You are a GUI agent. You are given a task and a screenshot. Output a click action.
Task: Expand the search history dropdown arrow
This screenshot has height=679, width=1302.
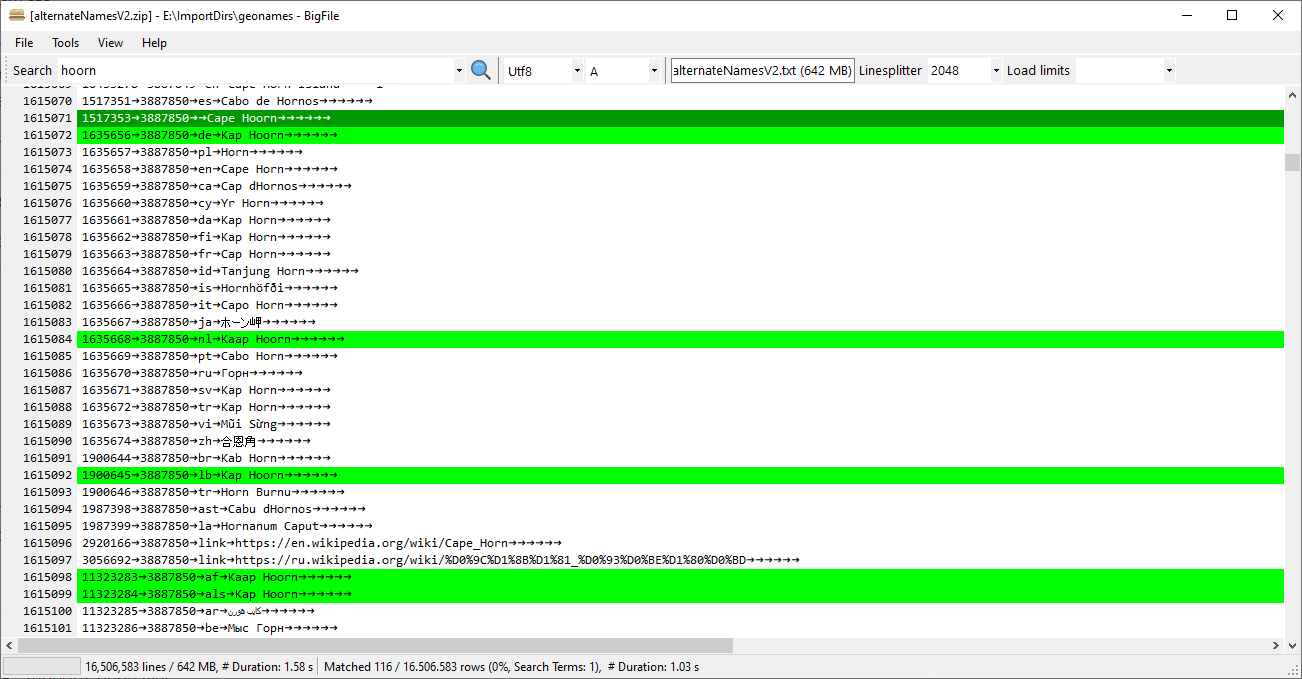pos(457,70)
